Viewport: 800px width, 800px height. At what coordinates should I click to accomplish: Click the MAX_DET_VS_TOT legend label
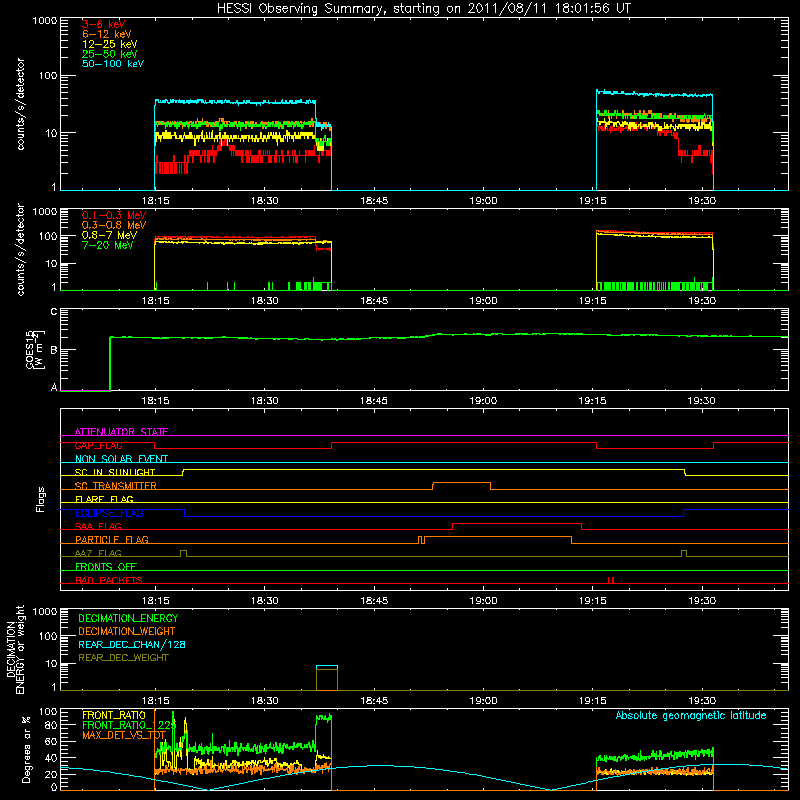tap(124, 735)
